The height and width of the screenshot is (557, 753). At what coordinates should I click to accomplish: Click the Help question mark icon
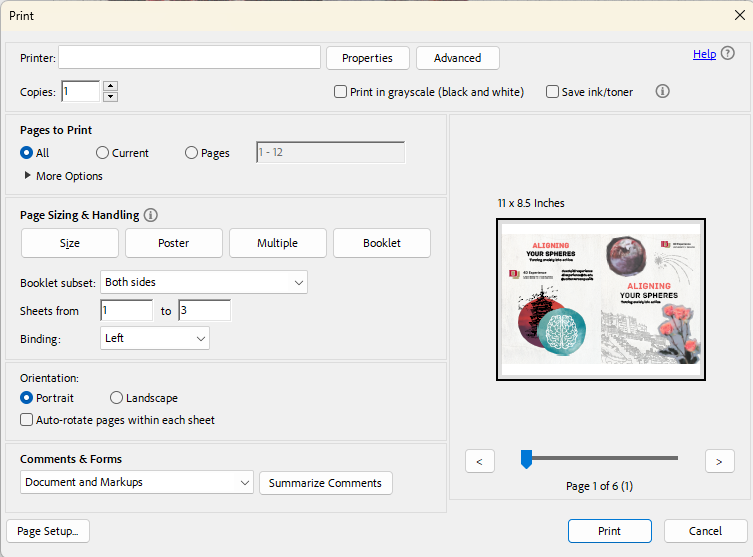coord(727,54)
